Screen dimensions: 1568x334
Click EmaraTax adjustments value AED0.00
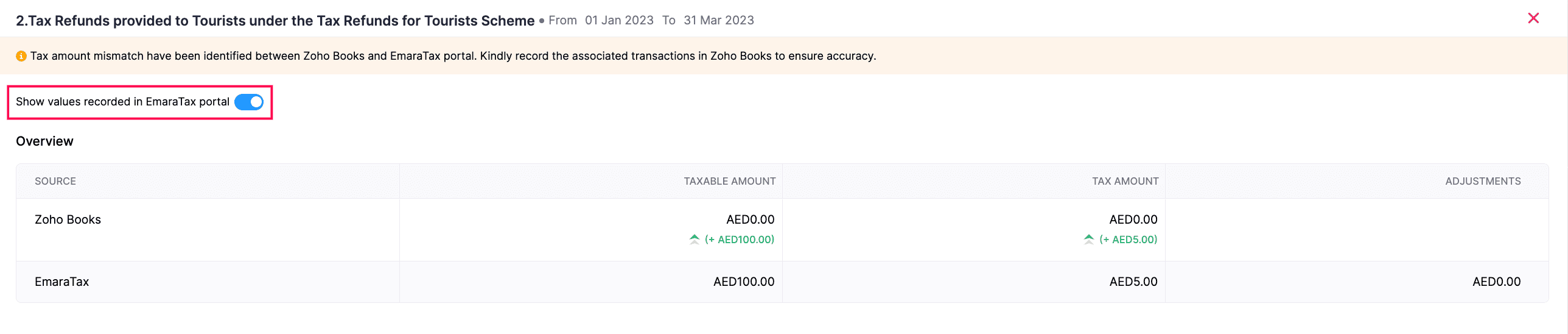click(1496, 282)
